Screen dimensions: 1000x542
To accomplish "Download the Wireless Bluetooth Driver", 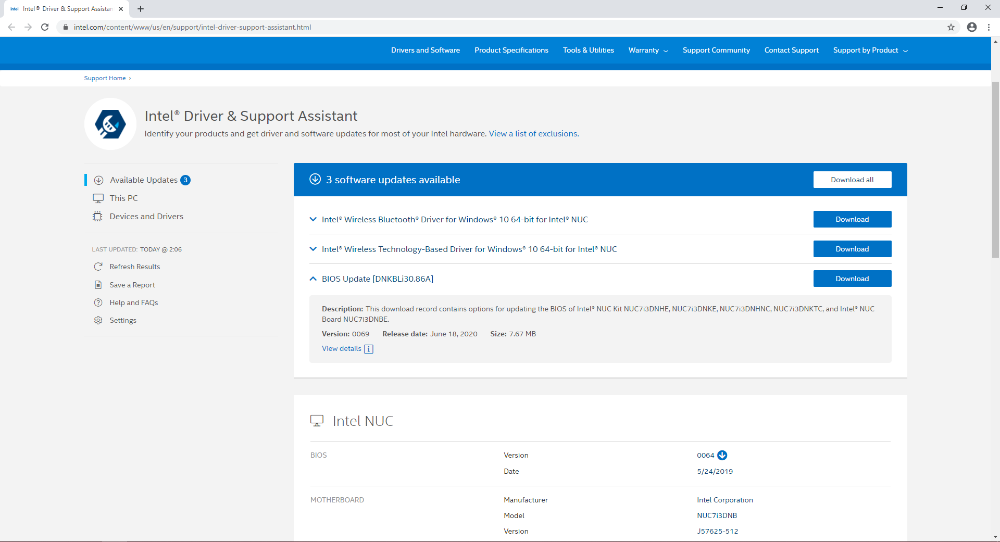I will click(852, 219).
